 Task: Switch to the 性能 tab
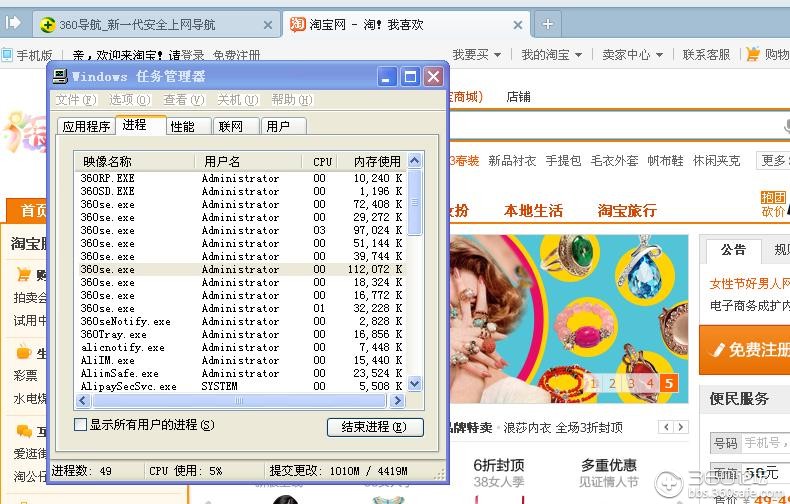188,126
